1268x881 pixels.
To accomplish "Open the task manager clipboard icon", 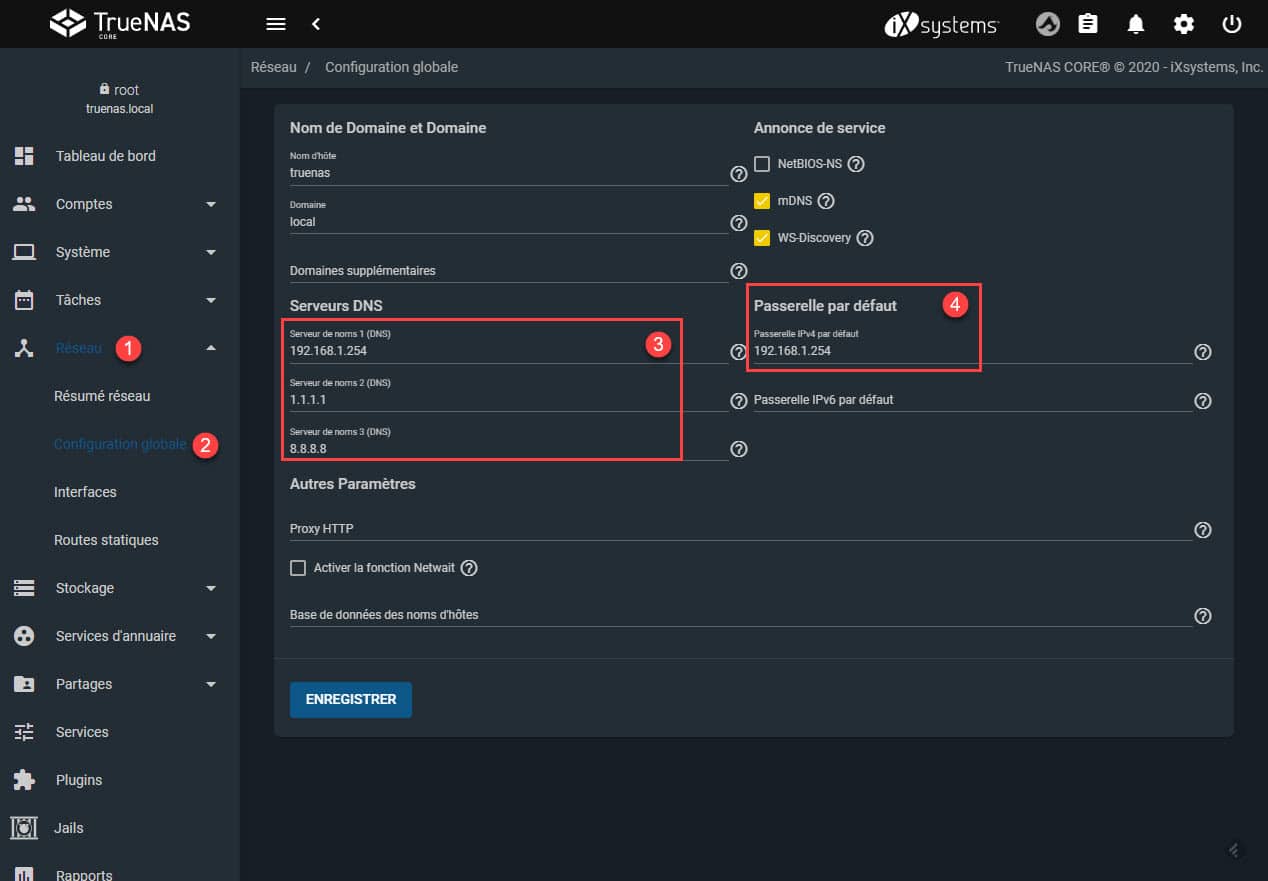I will point(1088,24).
